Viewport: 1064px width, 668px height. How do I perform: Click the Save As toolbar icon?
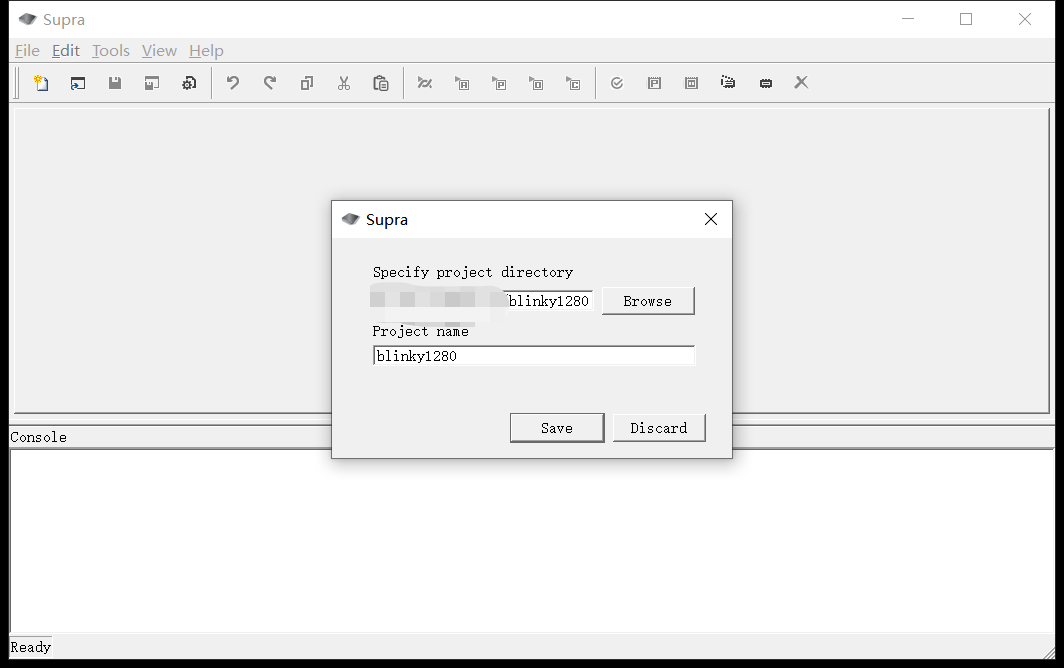point(152,83)
